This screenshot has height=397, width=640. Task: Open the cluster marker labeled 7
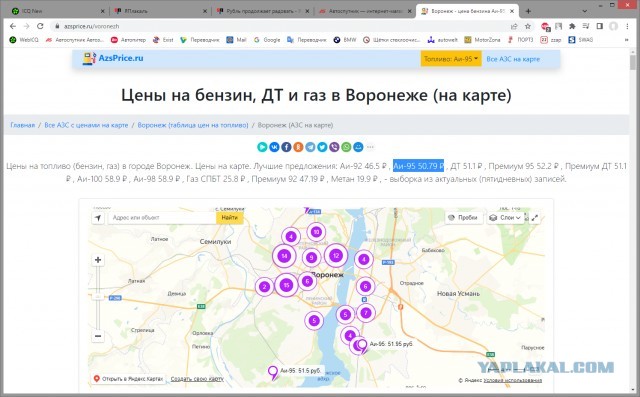click(366, 313)
